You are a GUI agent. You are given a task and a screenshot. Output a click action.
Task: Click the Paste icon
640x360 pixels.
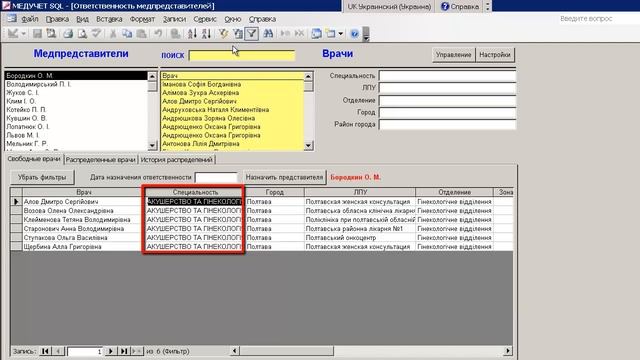(141, 33)
